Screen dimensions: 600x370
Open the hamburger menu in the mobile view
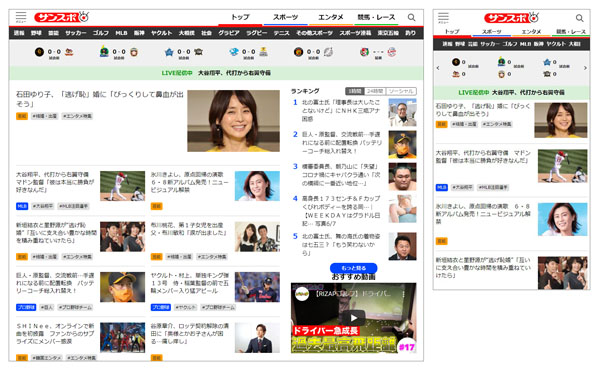point(443,18)
